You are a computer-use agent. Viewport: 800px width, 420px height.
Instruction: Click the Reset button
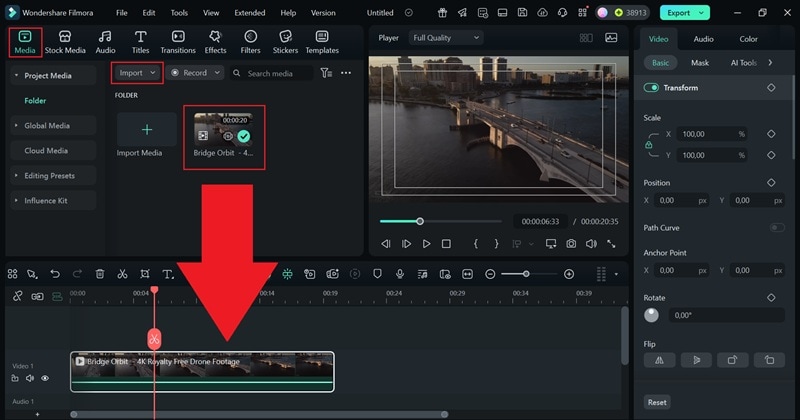click(657, 402)
